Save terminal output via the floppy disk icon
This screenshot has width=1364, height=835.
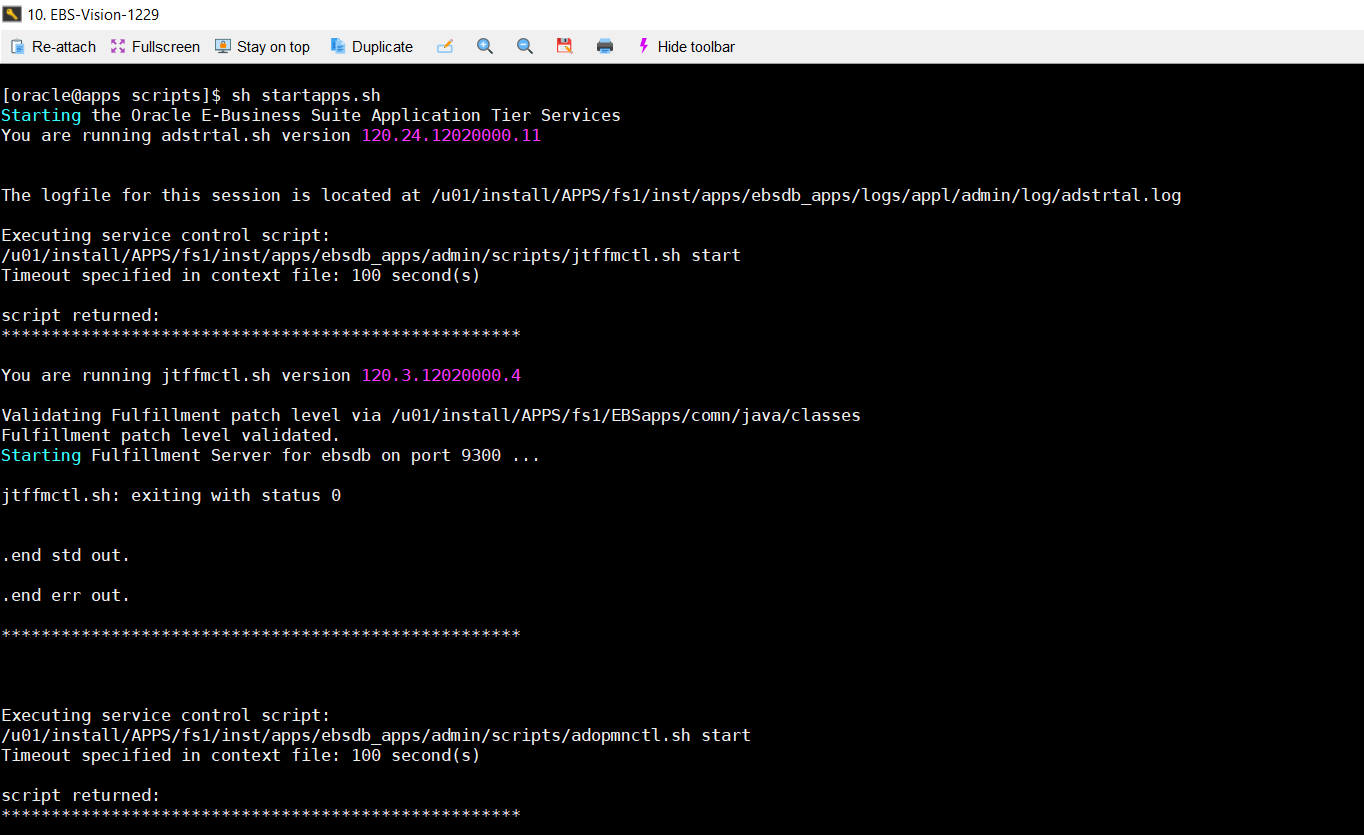(564, 46)
